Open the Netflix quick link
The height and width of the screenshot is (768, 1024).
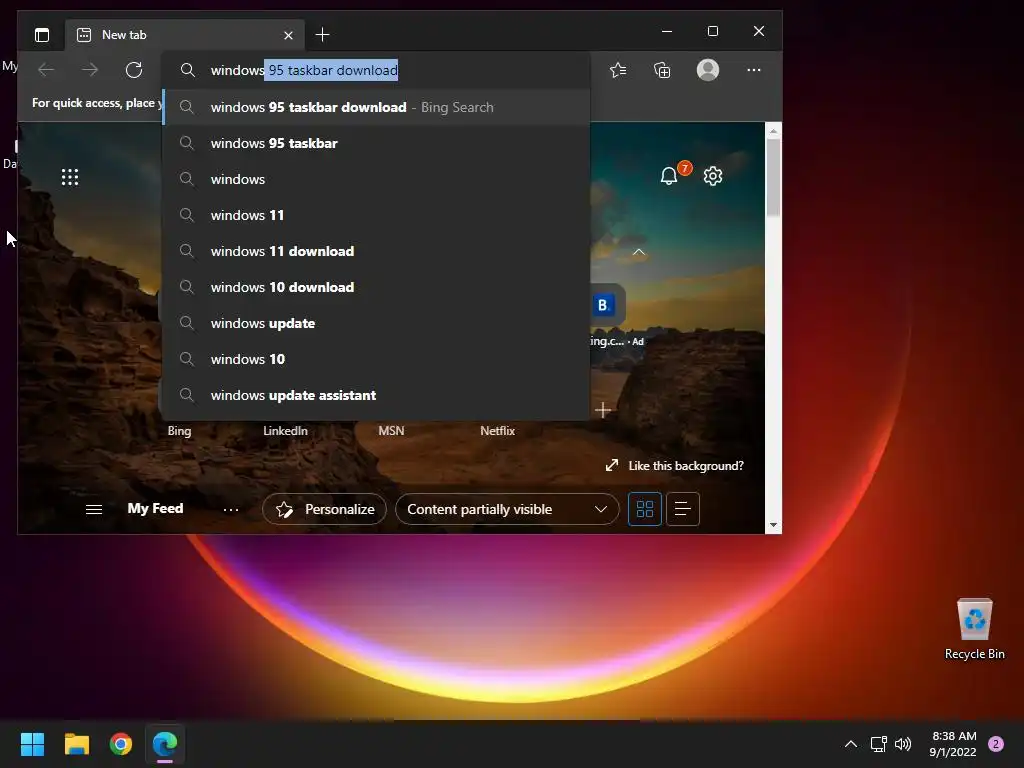[498, 431]
